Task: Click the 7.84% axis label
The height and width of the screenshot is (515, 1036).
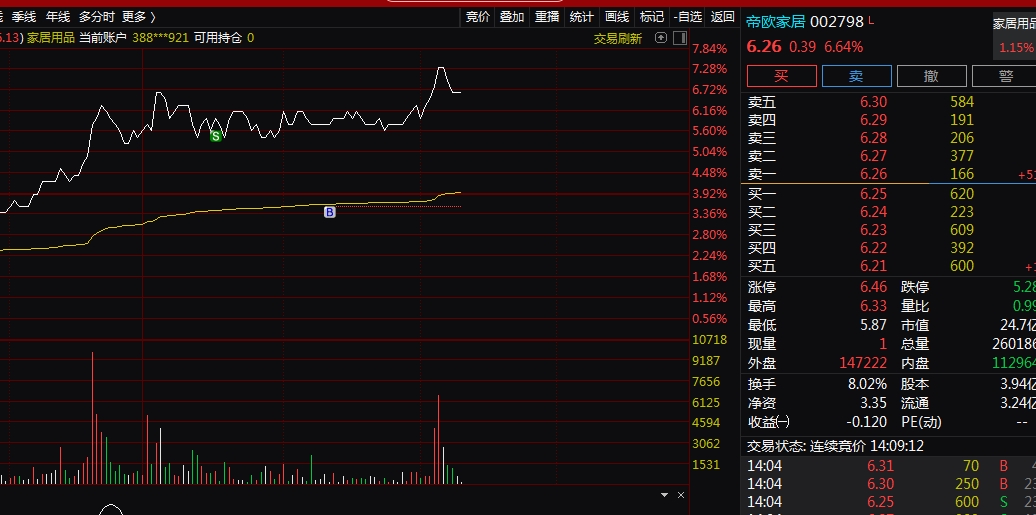Action: (x=710, y=48)
